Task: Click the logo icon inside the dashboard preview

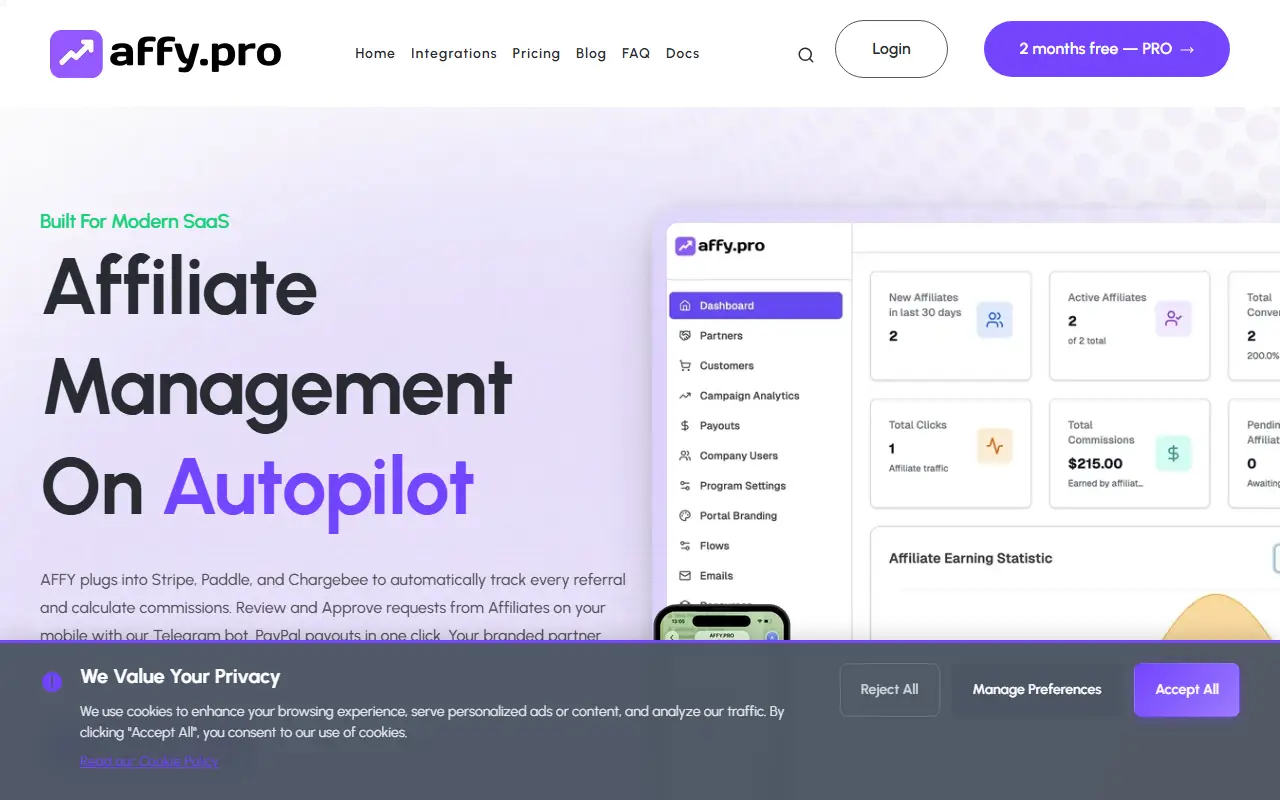Action: pos(685,246)
